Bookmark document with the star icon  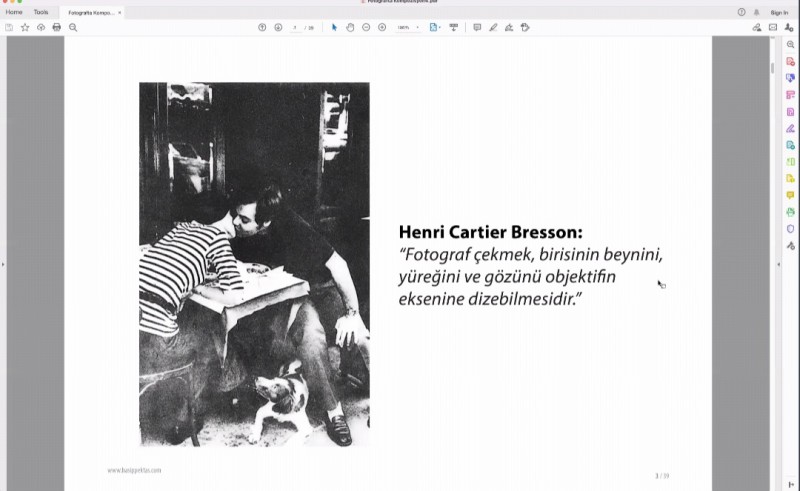tap(25, 27)
